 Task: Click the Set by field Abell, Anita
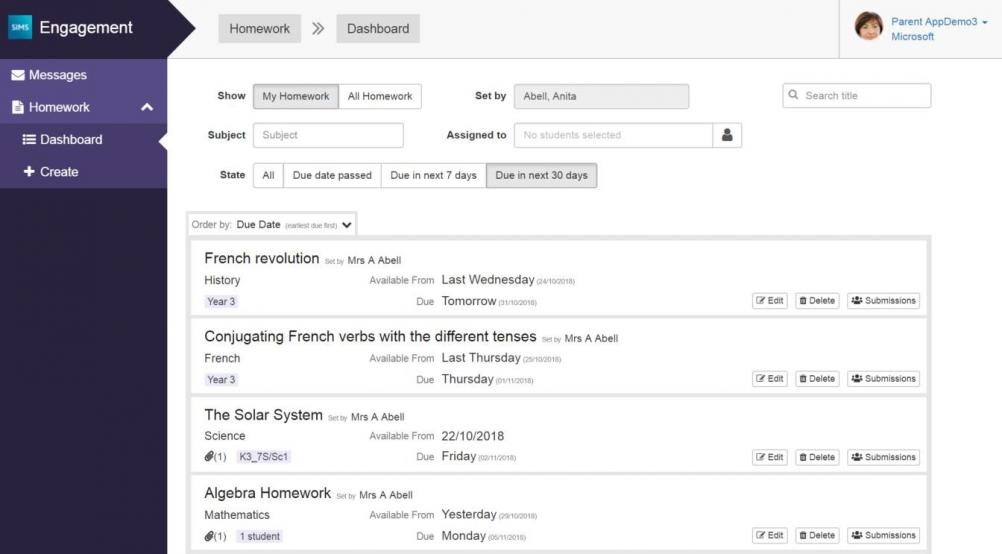pos(601,96)
